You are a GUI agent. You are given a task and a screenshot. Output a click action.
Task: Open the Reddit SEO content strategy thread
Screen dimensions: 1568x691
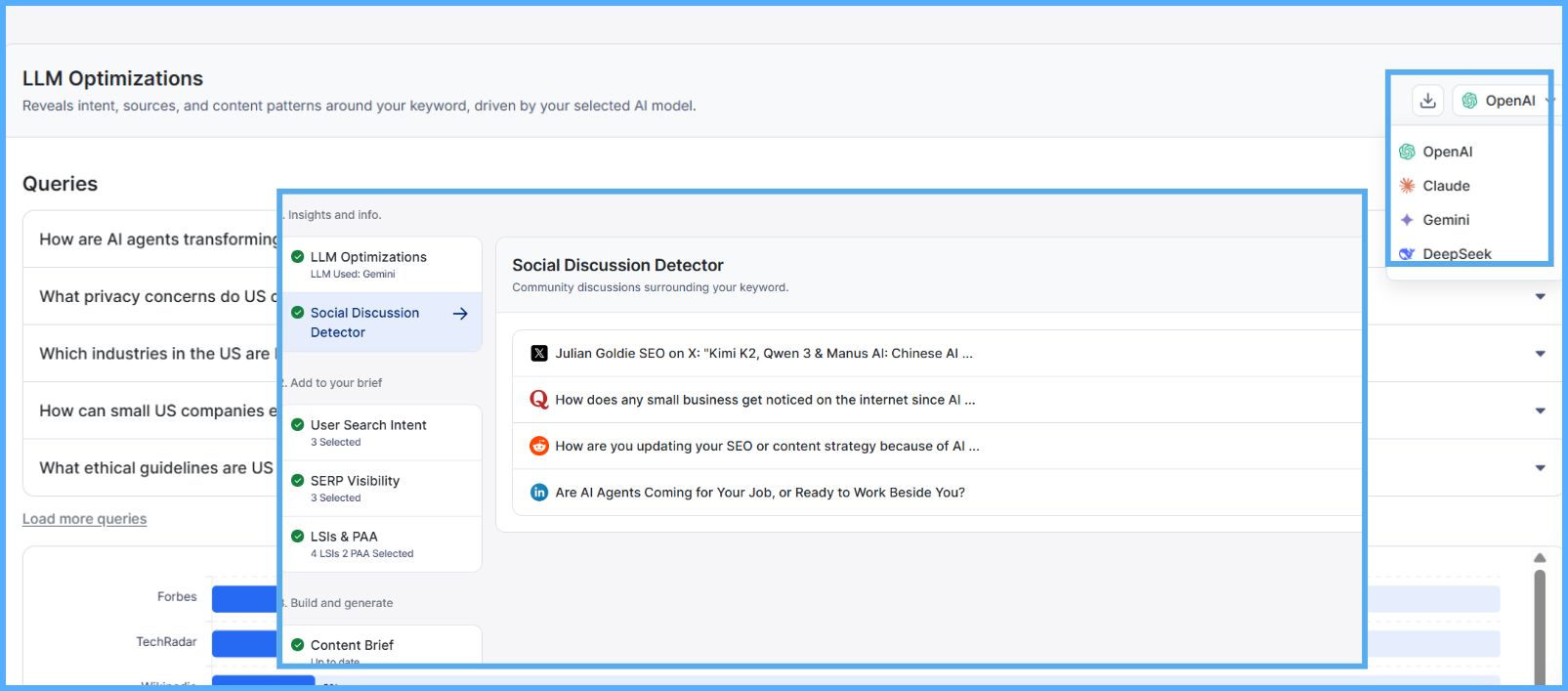pyautogui.click(x=937, y=446)
